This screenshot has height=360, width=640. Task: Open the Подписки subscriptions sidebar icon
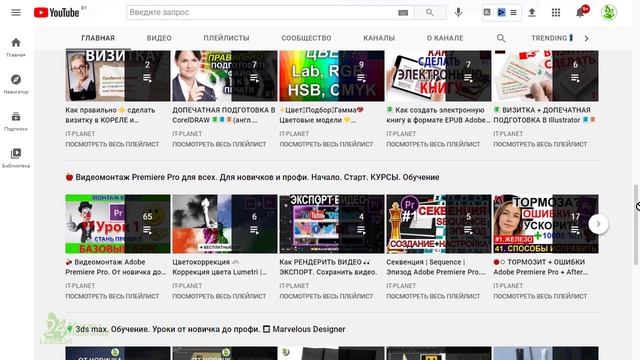click(x=16, y=117)
